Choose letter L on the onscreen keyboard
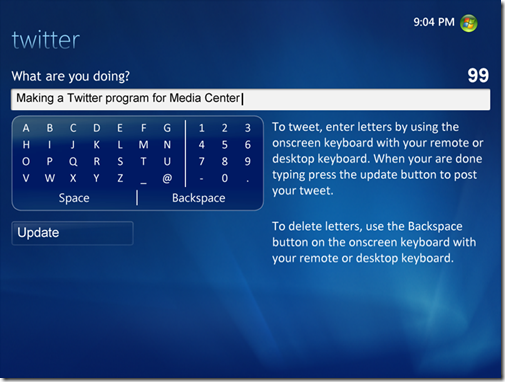This screenshot has width=505, height=382. click(120, 145)
